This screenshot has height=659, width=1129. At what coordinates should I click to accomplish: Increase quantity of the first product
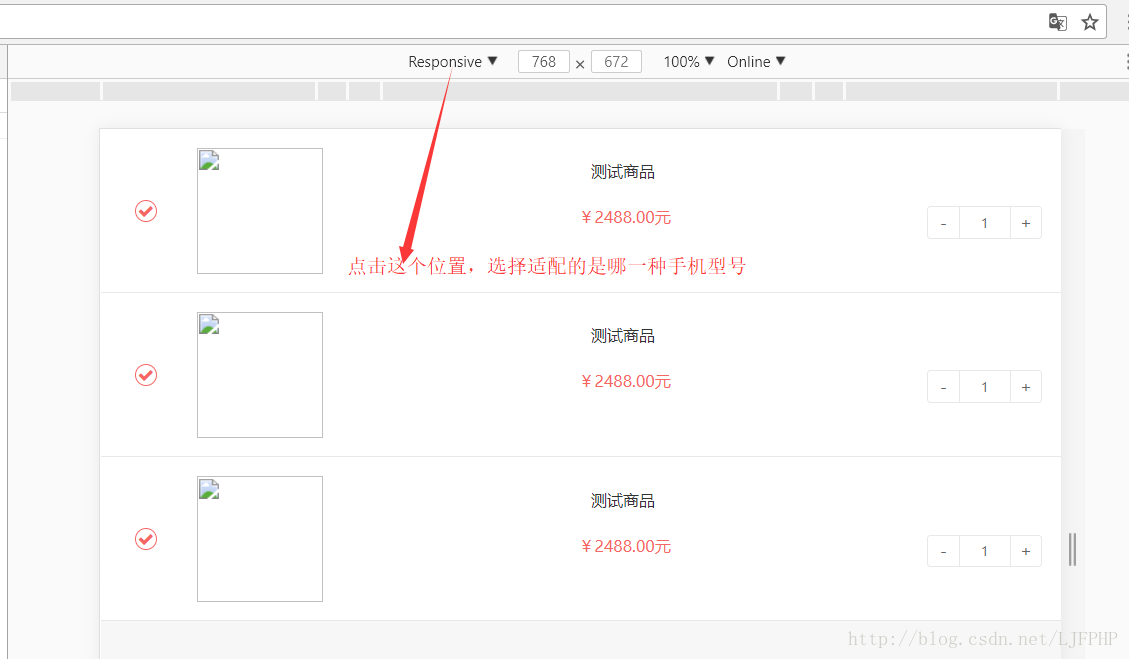[1026, 223]
